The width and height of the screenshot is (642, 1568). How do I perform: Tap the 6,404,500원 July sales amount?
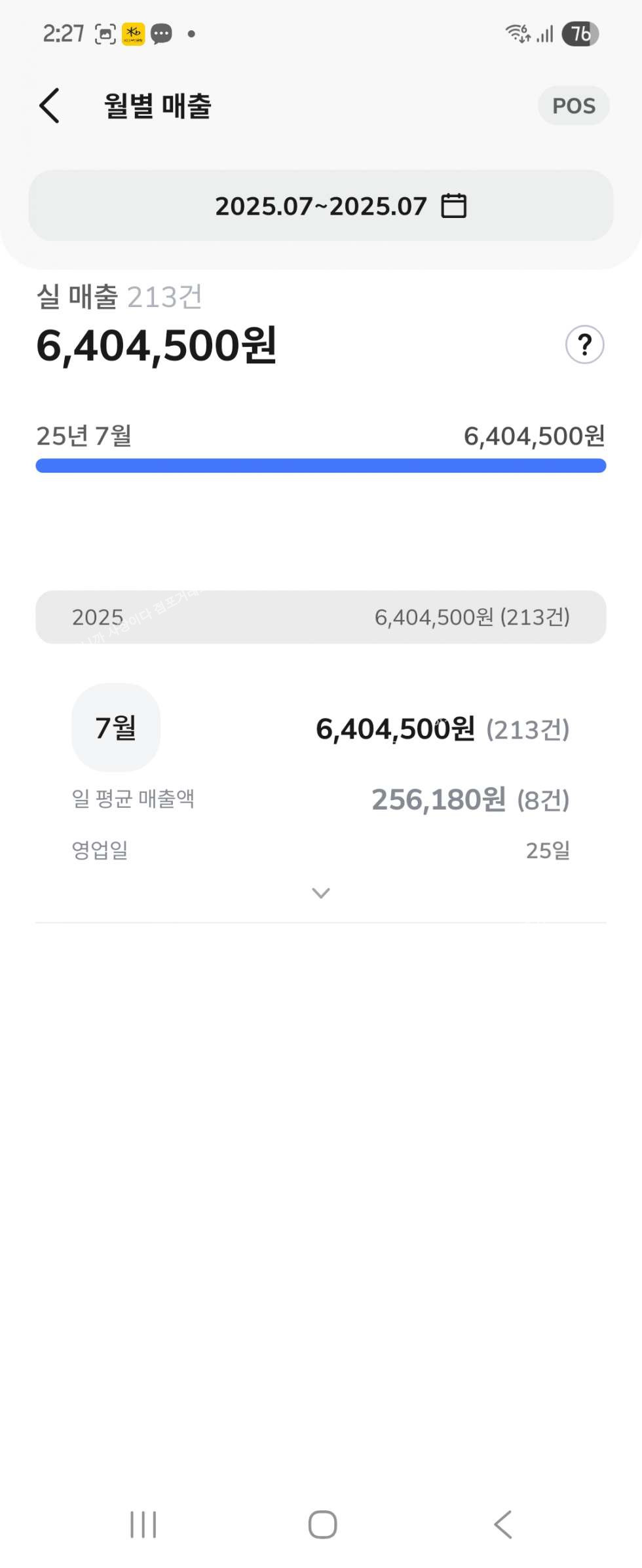395,729
